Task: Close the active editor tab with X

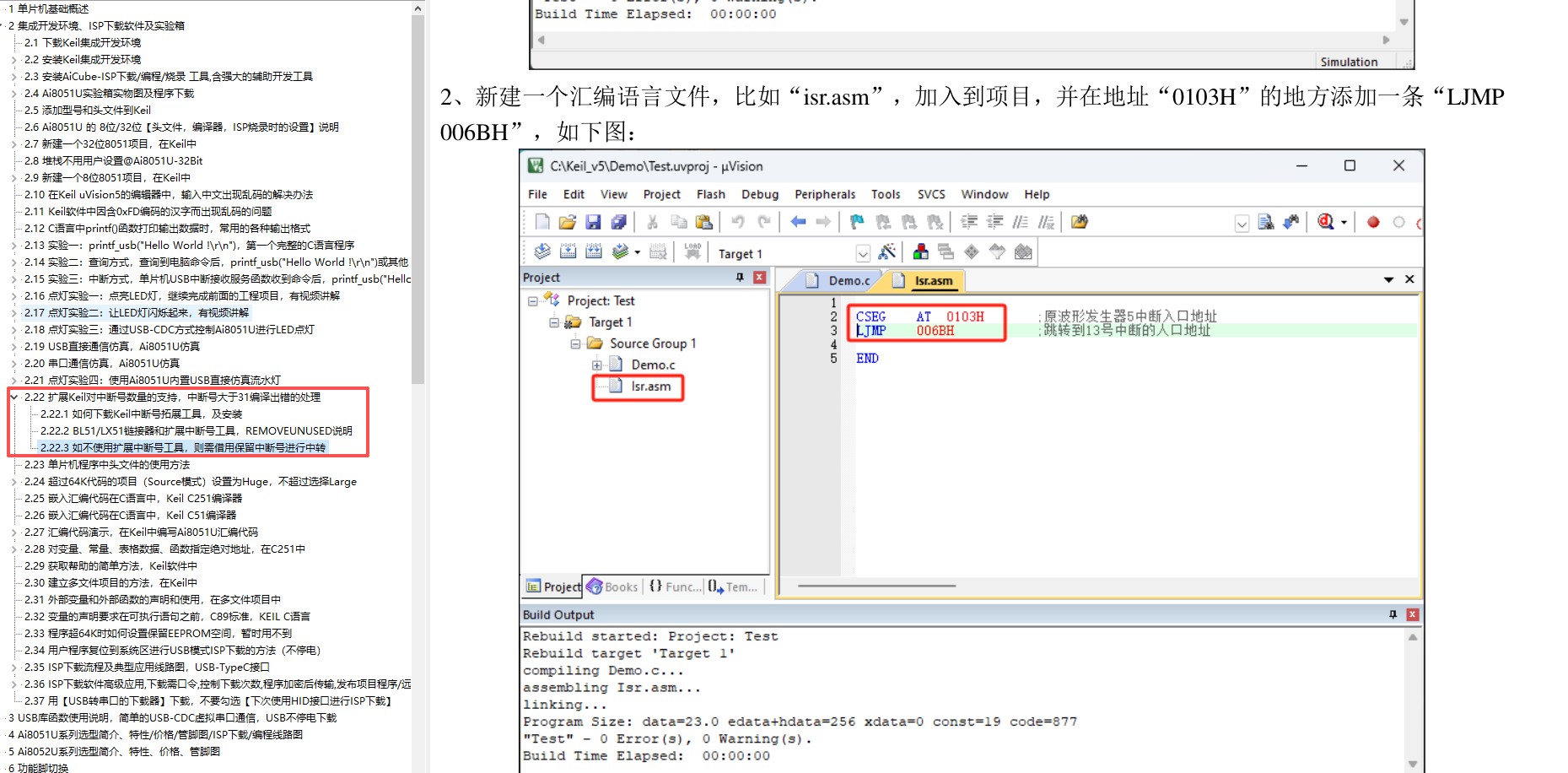Action: coord(1409,279)
